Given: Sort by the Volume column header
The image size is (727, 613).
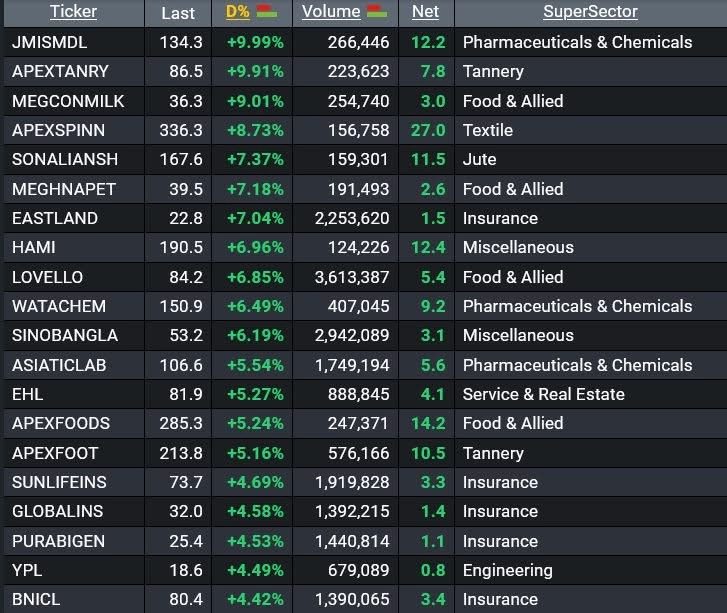Looking at the screenshot, I should [331, 12].
